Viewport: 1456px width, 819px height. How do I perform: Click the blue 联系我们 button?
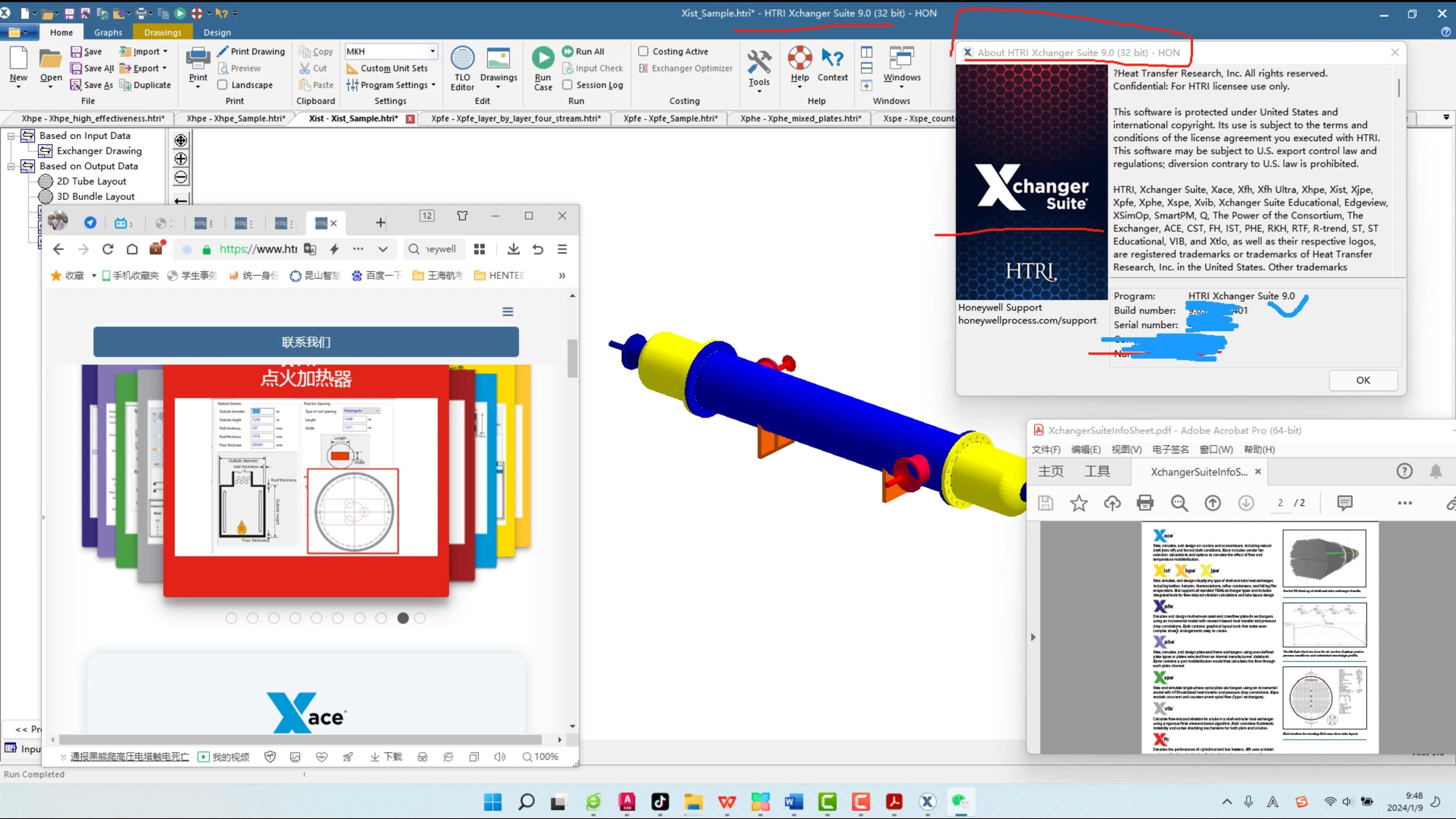coord(306,342)
